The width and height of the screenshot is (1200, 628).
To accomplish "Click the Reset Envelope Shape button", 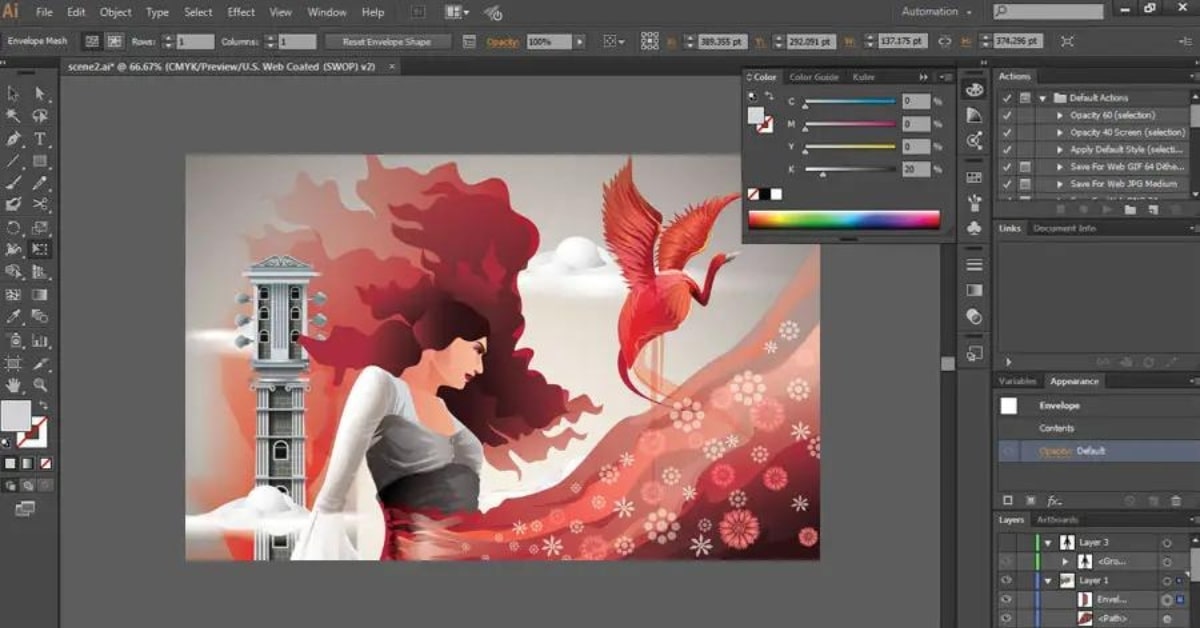I will coord(386,42).
